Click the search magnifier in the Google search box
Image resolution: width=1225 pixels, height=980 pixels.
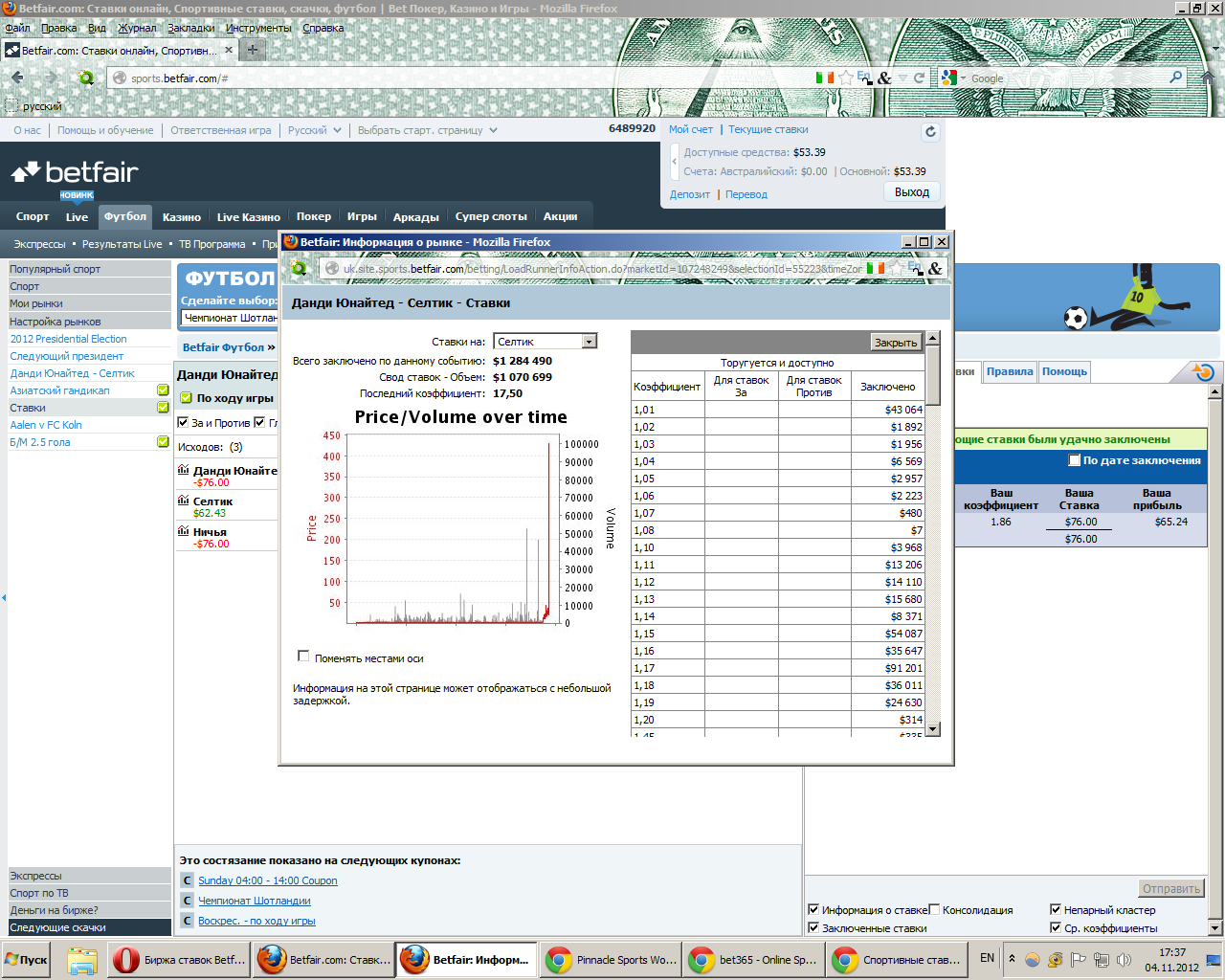point(1176,78)
